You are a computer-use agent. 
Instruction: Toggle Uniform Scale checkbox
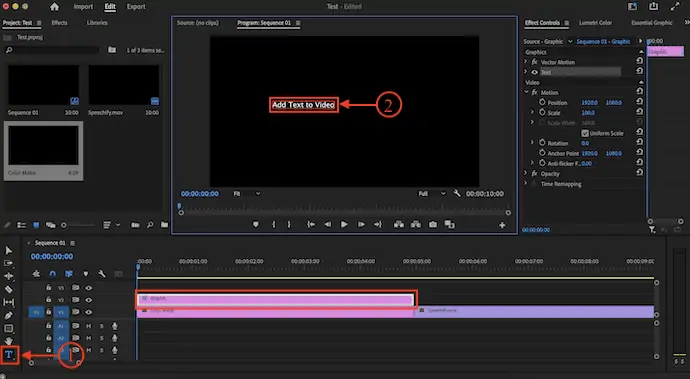point(585,133)
